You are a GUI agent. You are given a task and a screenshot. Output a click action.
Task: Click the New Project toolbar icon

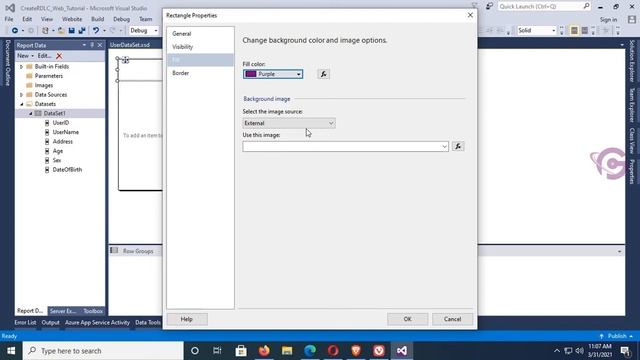pyautogui.click(x=45, y=31)
